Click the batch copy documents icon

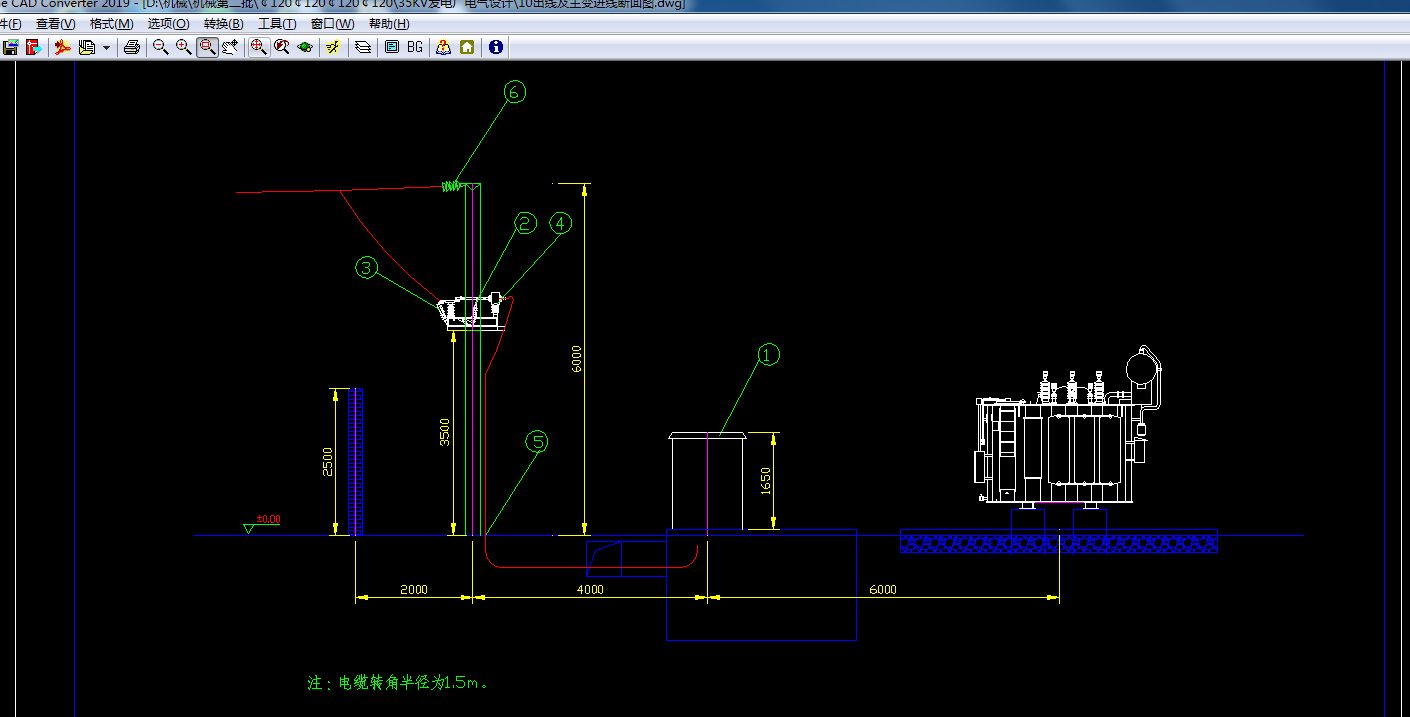pyautogui.click(x=87, y=47)
